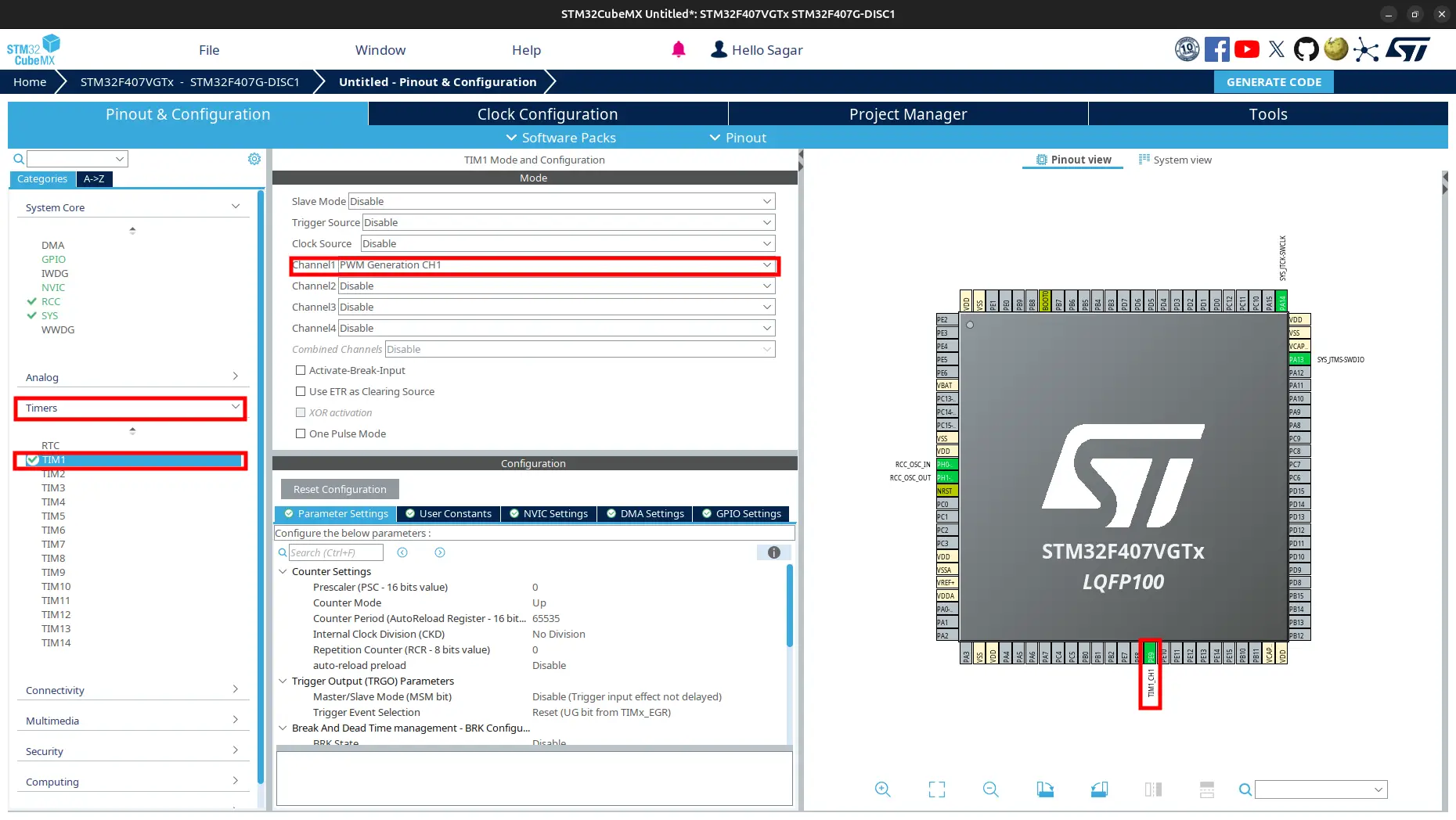
Task: Enable the Activate-Break-Input checkbox
Action: click(301, 370)
